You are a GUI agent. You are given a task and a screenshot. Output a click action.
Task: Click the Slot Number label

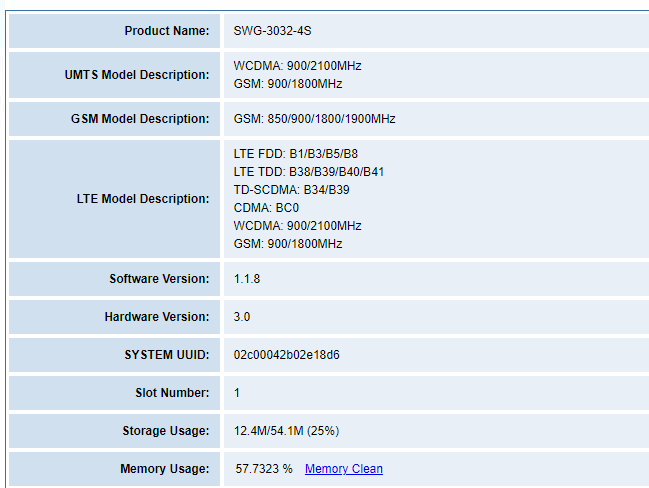tap(172, 392)
